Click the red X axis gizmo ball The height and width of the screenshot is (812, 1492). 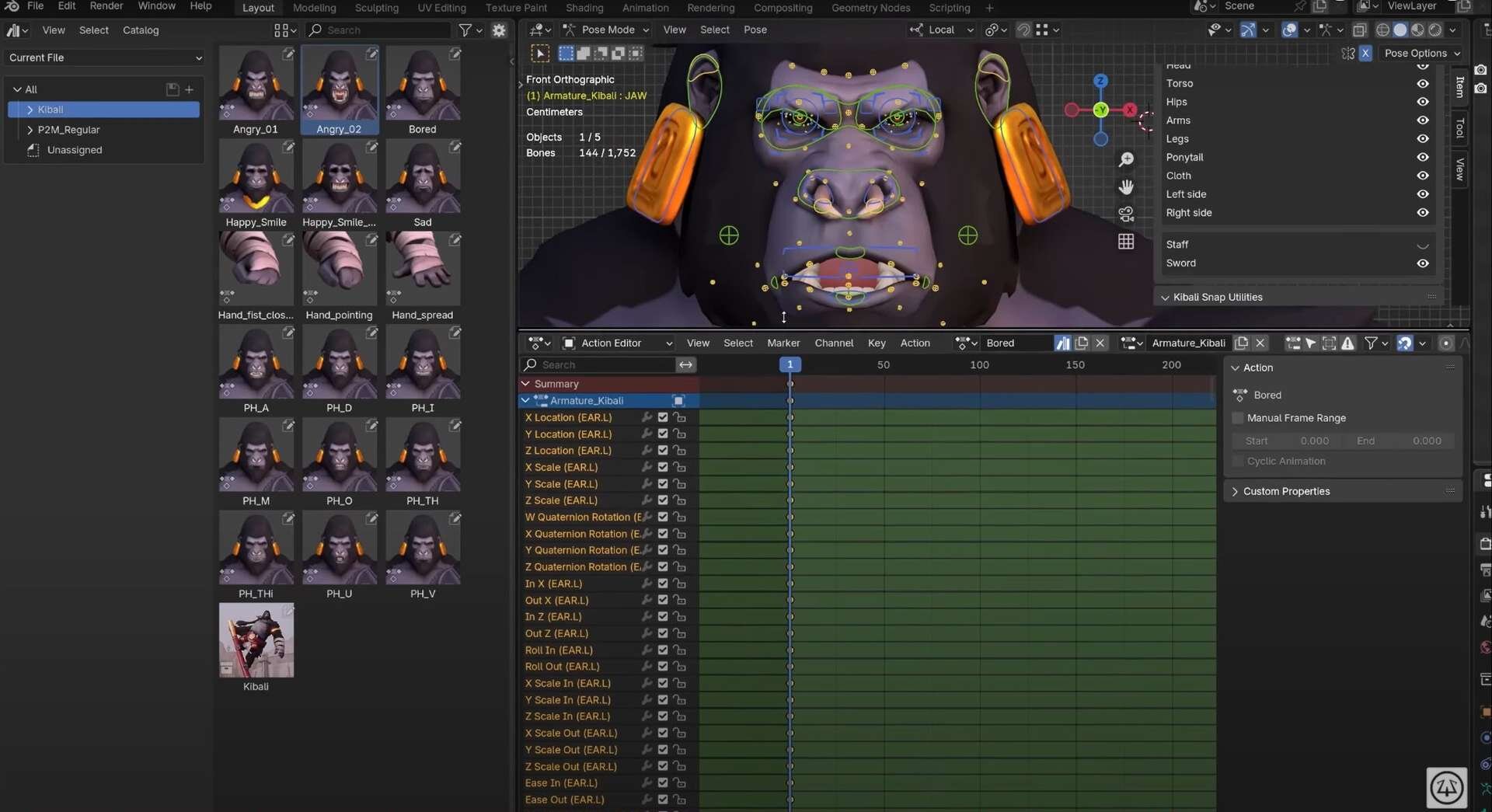click(1130, 110)
